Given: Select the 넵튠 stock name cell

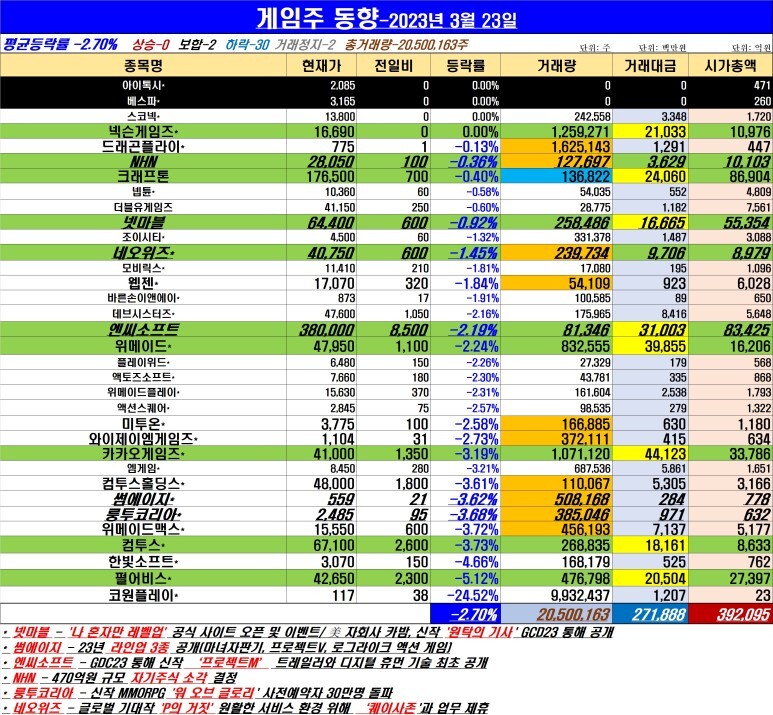Looking at the screenshot, I should click(143, 191).
